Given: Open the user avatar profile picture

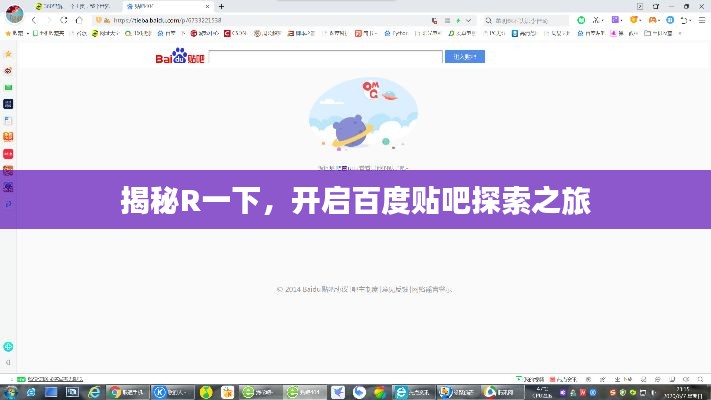Looking at the screenshot, I should click(14, 14).
